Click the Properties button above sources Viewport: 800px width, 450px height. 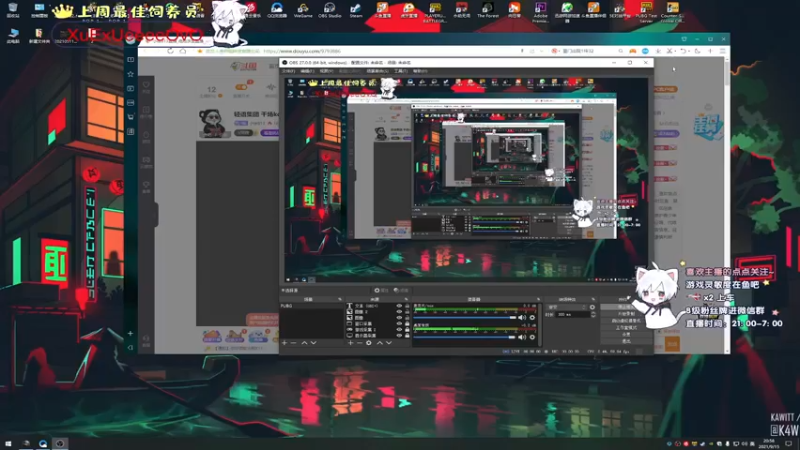tap(381, 290)
